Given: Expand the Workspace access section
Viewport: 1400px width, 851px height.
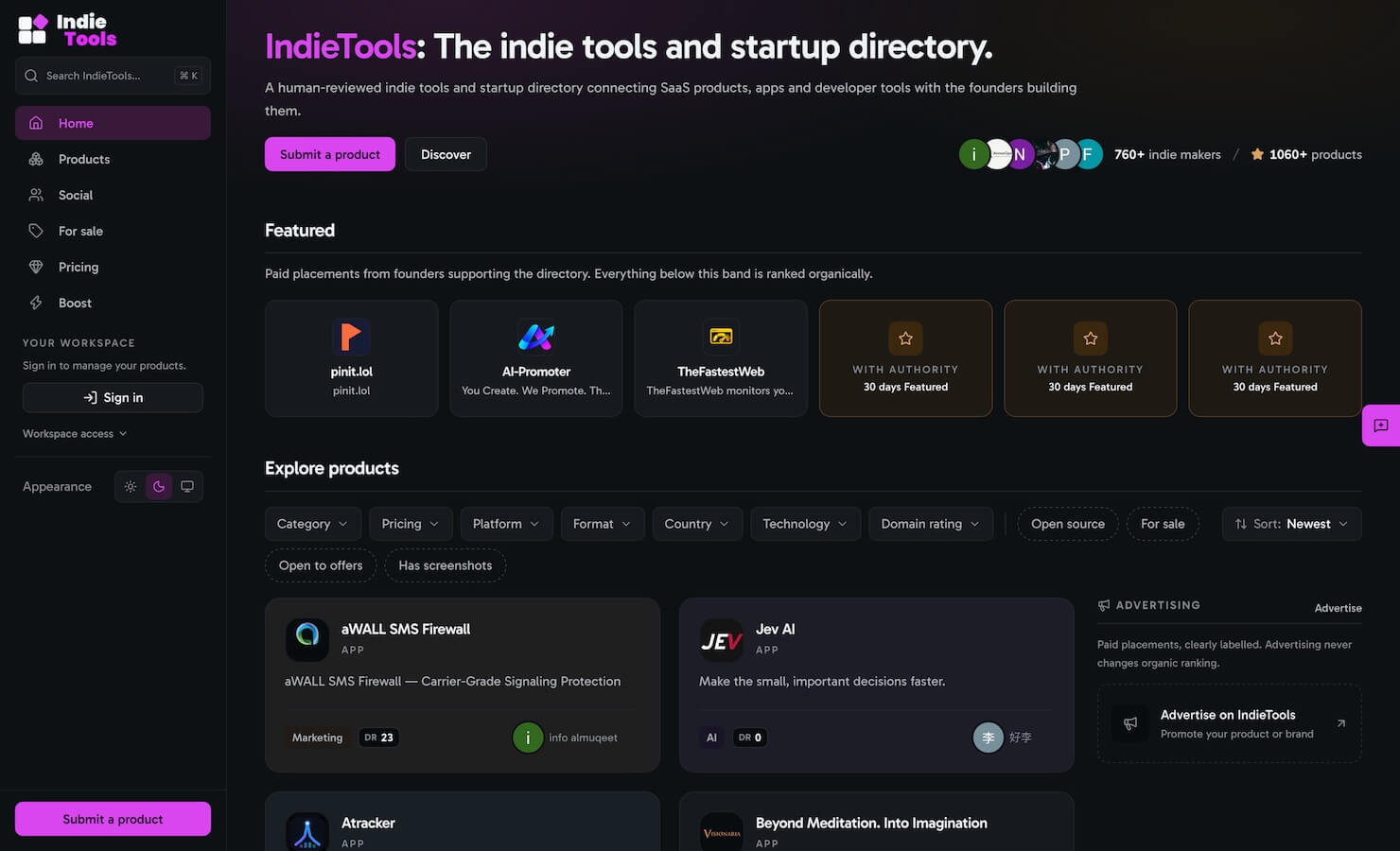Looking at the screenshot, I should click(x=75, y=434).
